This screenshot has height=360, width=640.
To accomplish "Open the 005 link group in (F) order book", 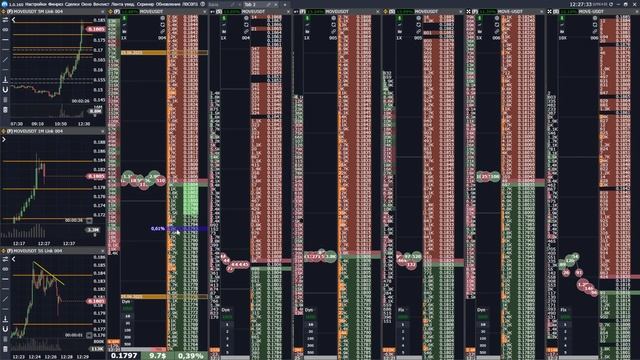I will [333, 38].
